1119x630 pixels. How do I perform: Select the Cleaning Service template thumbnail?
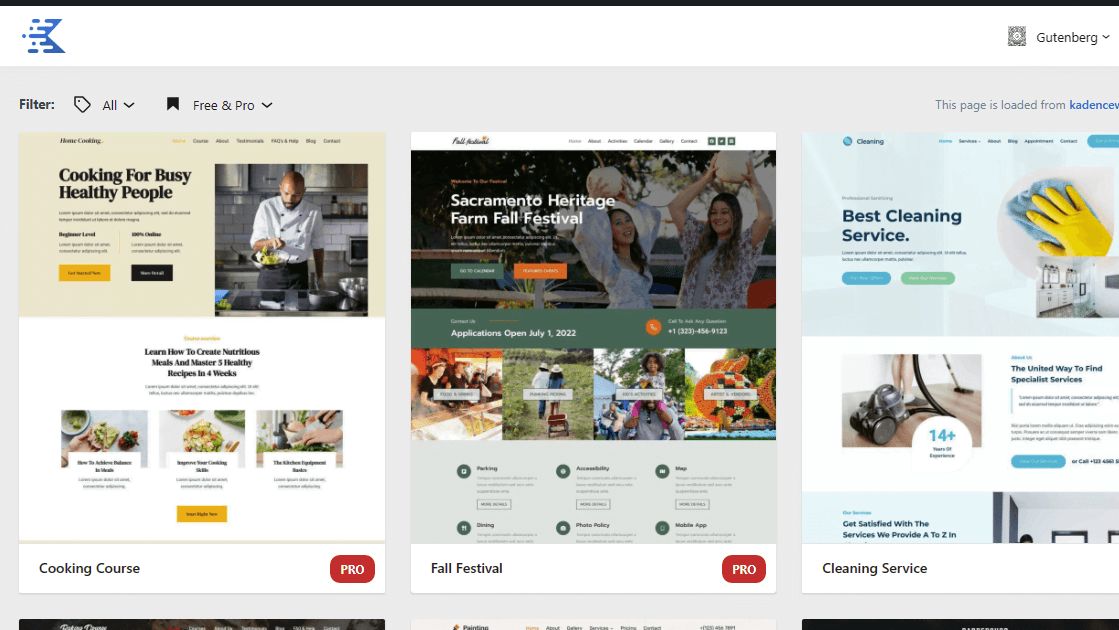pos(961,337)
